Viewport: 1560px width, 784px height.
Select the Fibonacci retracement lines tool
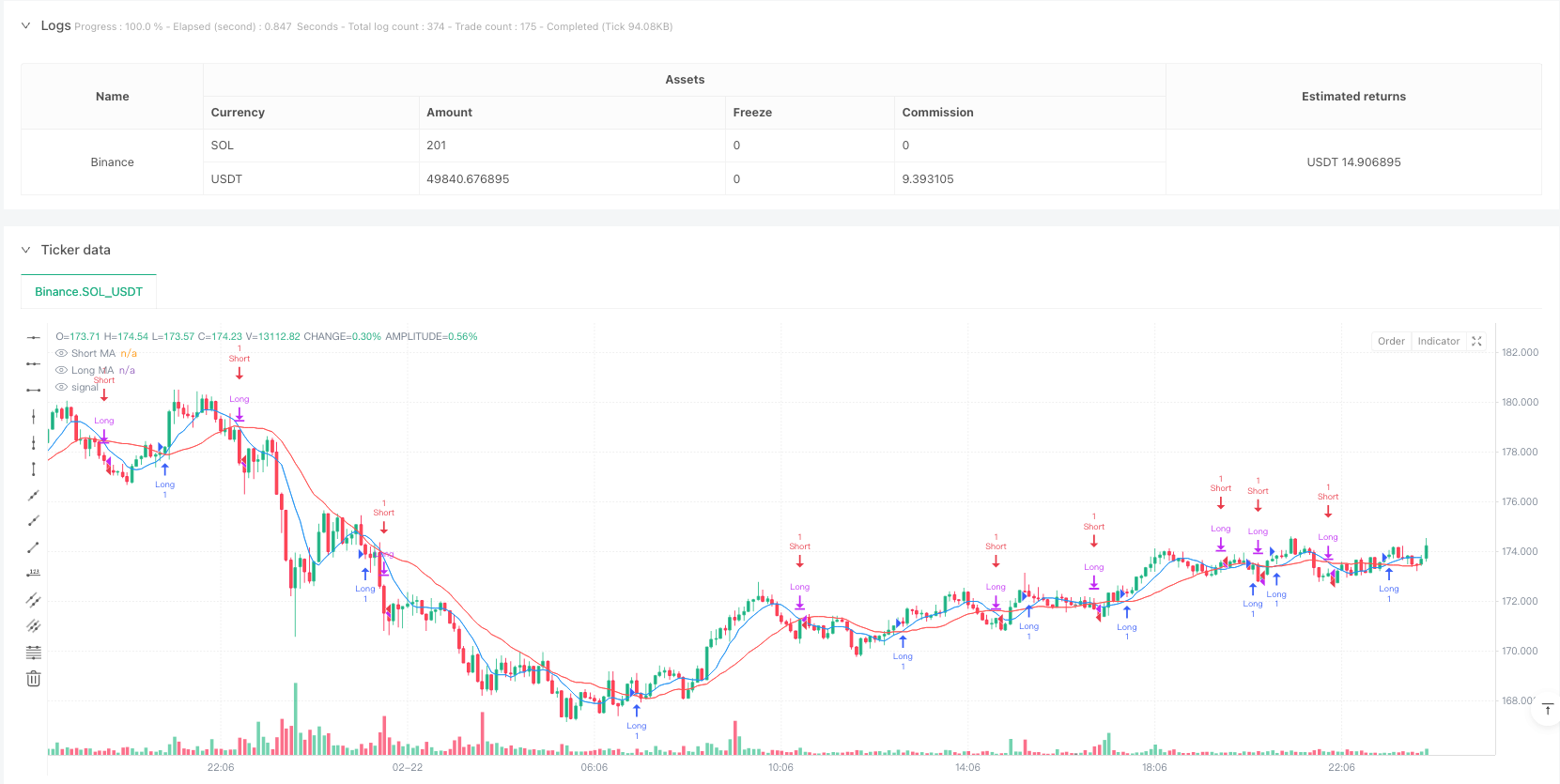(34, 652)
